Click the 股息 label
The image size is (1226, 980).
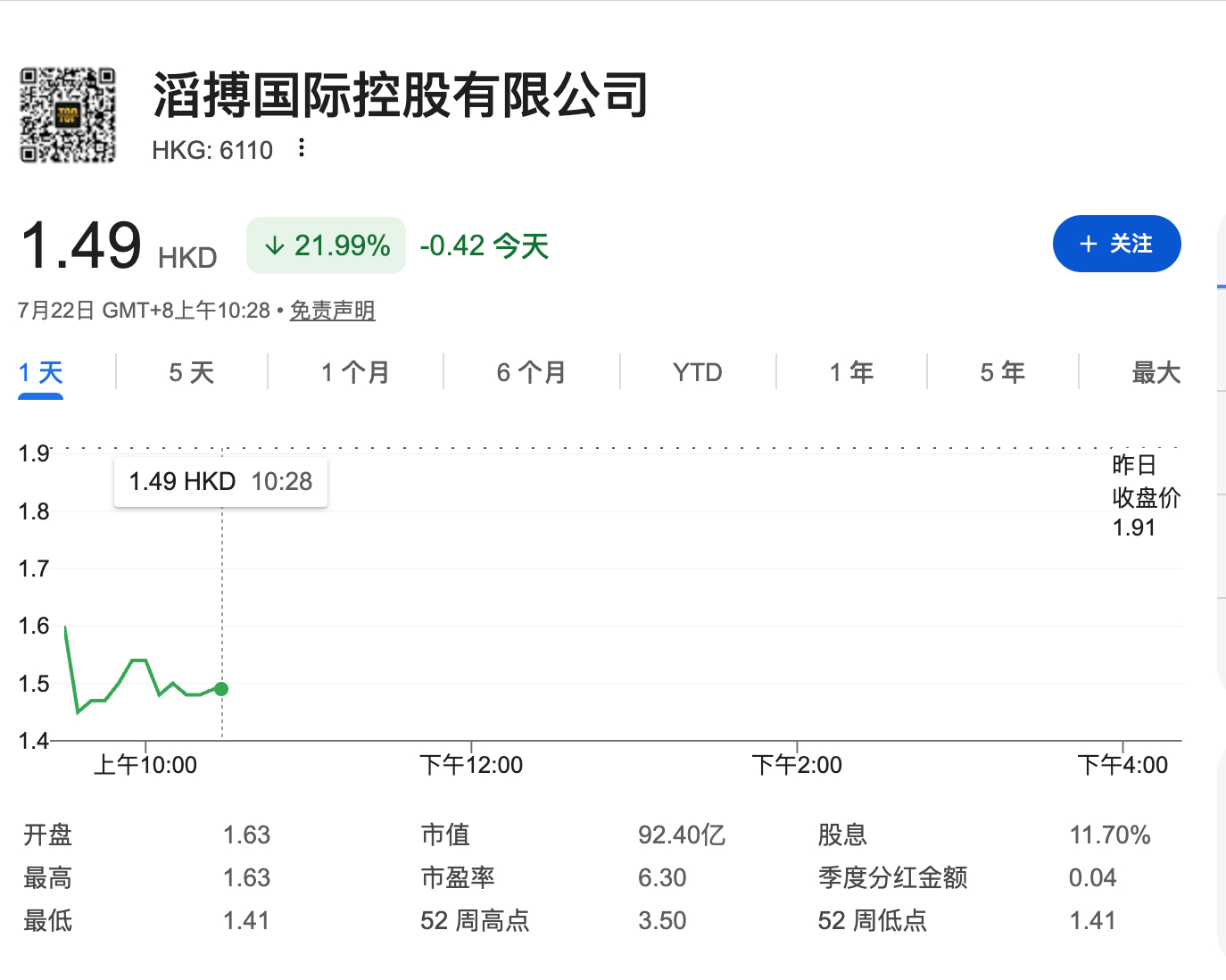click(842, 835)
